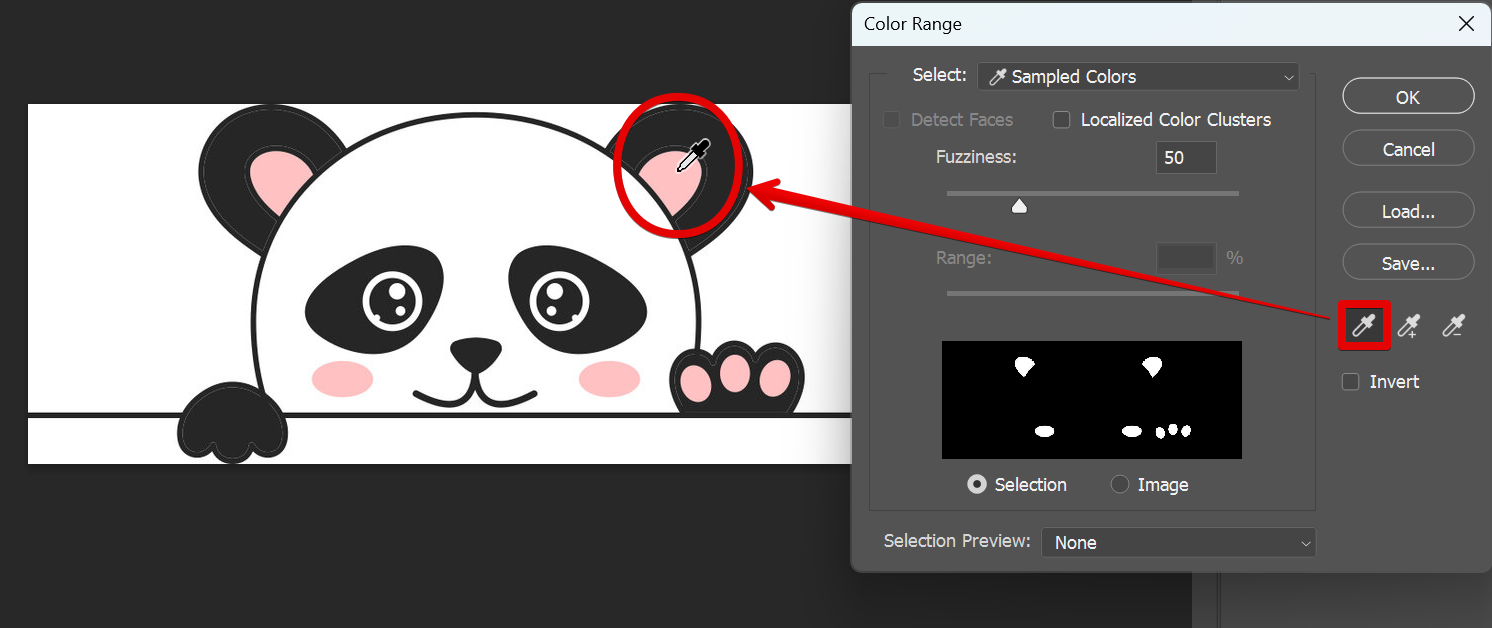1492x628 pixels.
Task: Choose the Selection radio button
Action: click(977, 485)
